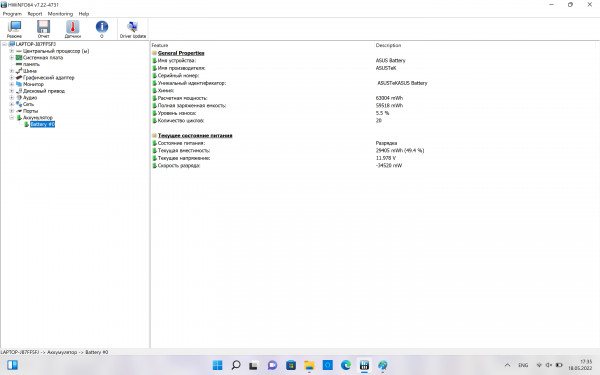Select the Battery #0 tree item
This screenshot has width=600, height=375.
pyautogui.click(x=42, y=124)
